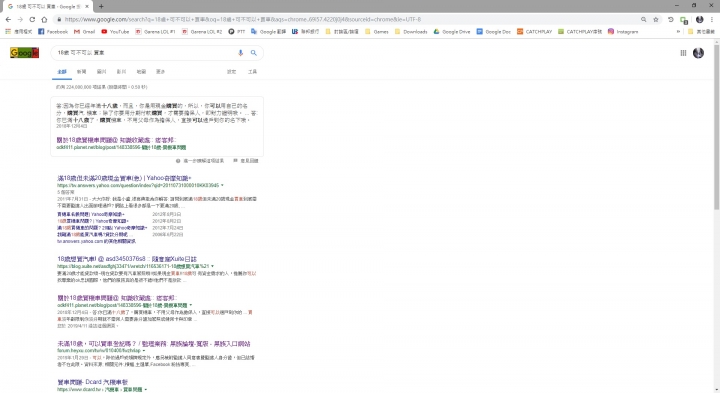Open the Chrome profile avatar in the toolbar
This screenshot has width=720, height=393.
click(x=699, y=19)
